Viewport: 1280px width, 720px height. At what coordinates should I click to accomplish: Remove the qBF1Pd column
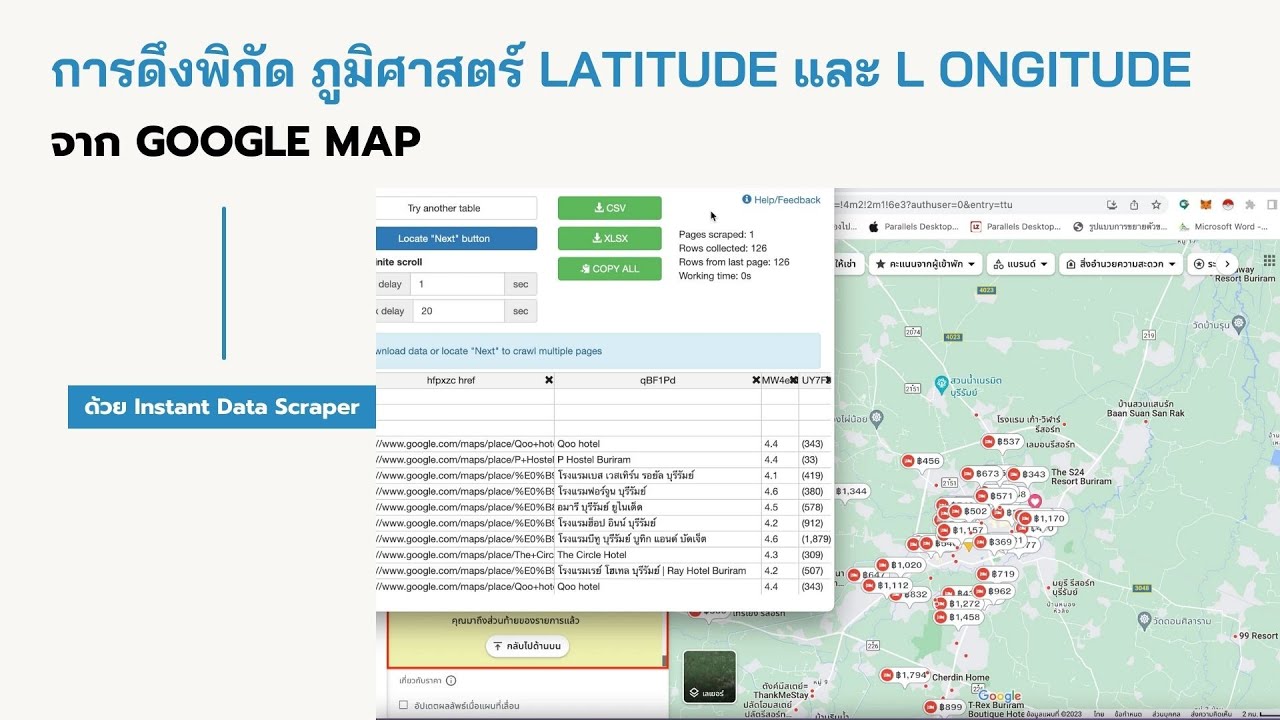coord(756,380)
